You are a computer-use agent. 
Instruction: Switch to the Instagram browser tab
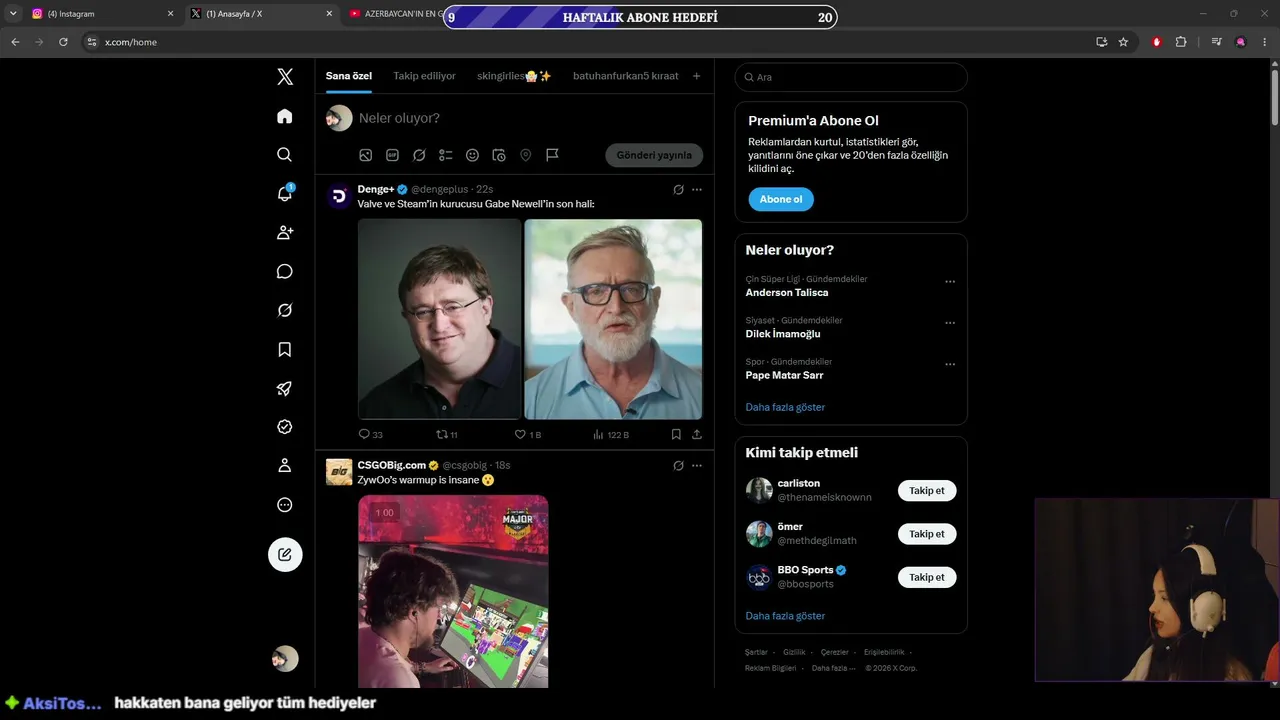point(100,14)
